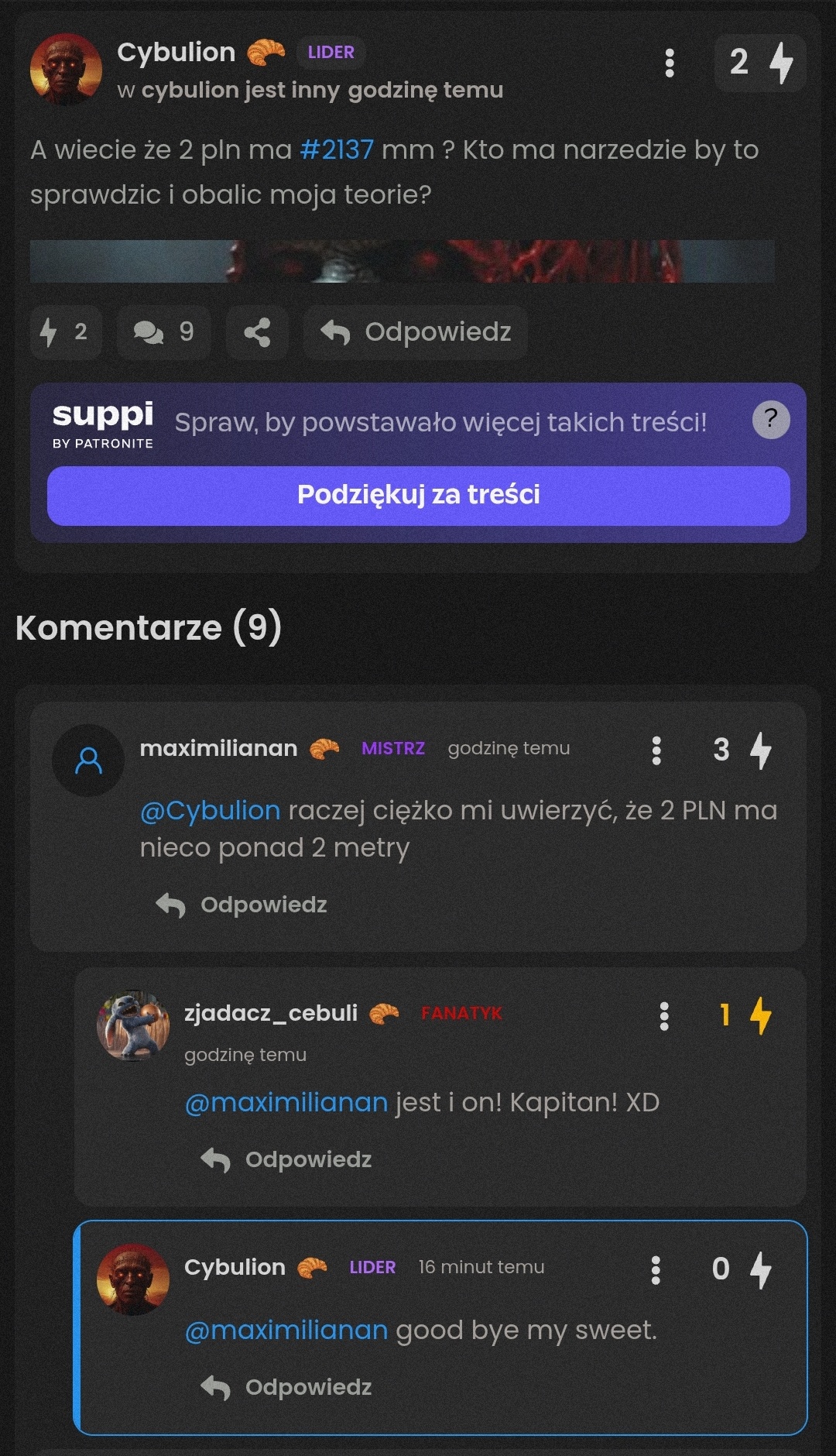Screen dimensions: 836x1456
Task: Click the suppi help question mark icon
Action: tap(770, 420)
